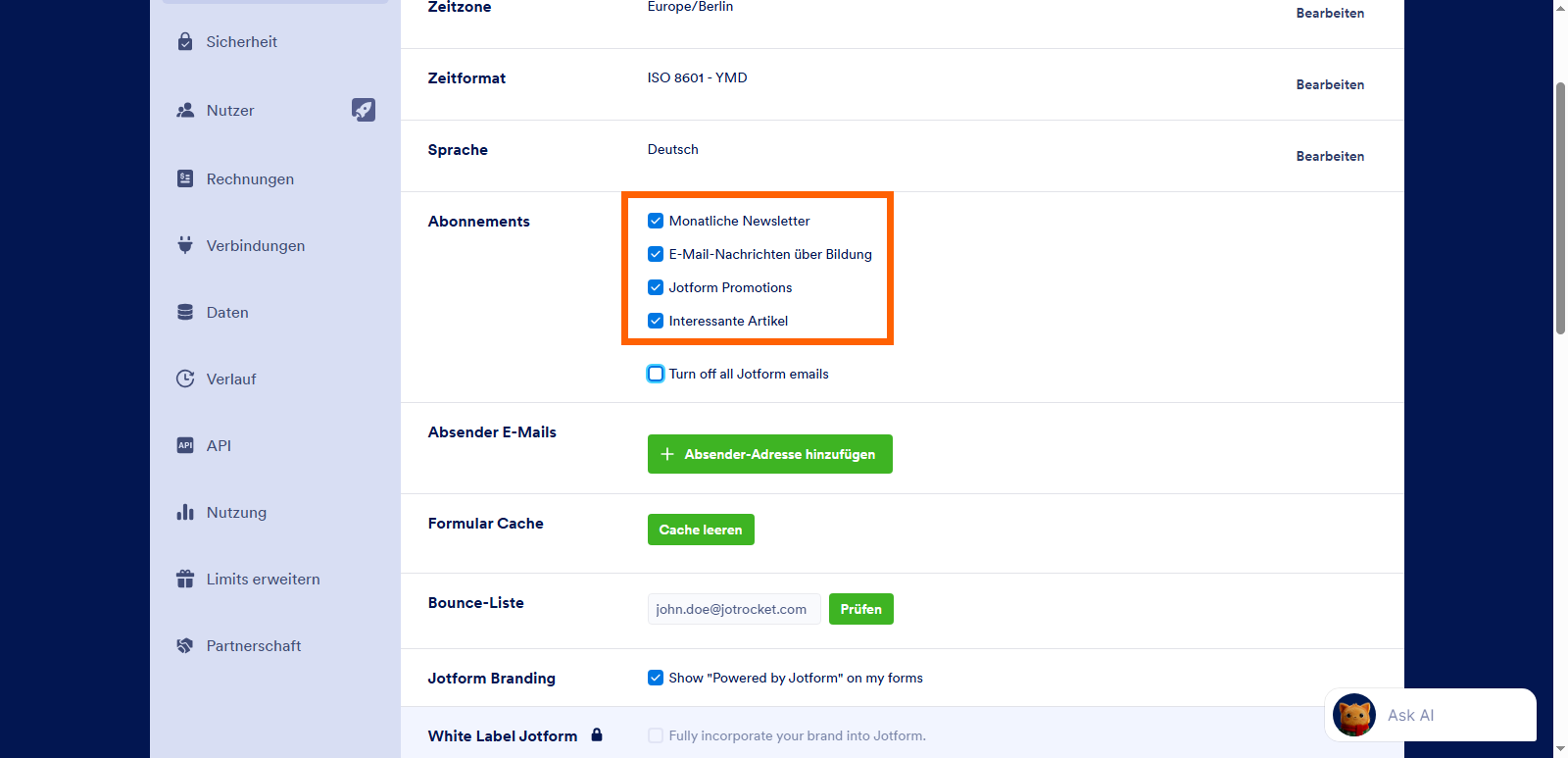Uncheck Monatliche Newsletter subscription
This screenshot has height=758, width=1568.
pyautogui.click(x=656, y=221)
